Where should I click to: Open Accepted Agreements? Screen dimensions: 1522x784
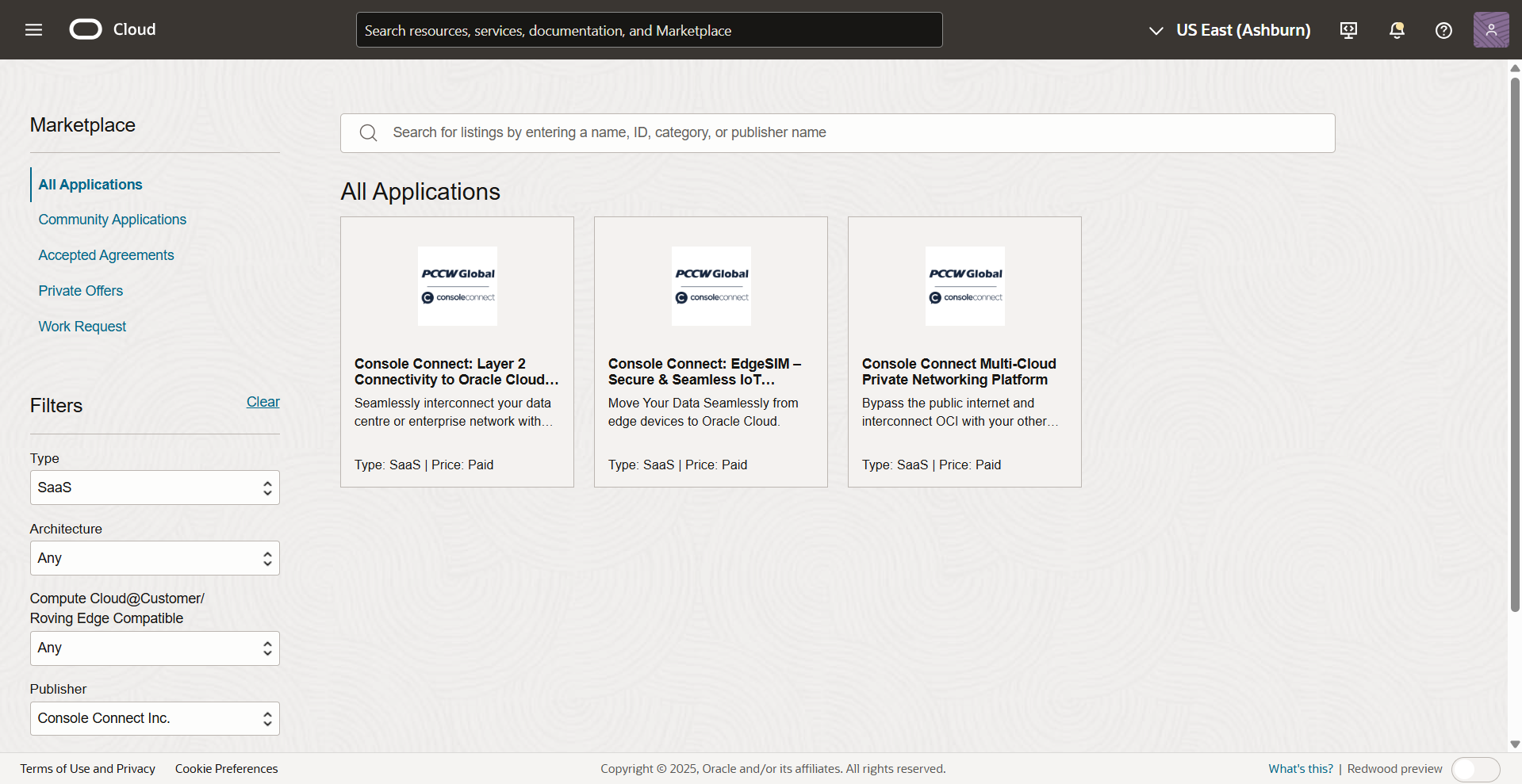[106, 255]
